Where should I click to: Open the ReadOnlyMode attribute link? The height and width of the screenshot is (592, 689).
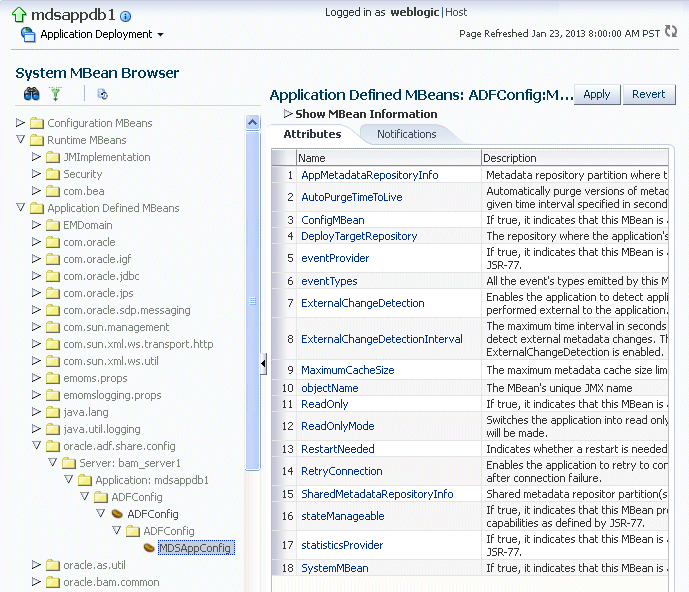(x=337, y=426)
